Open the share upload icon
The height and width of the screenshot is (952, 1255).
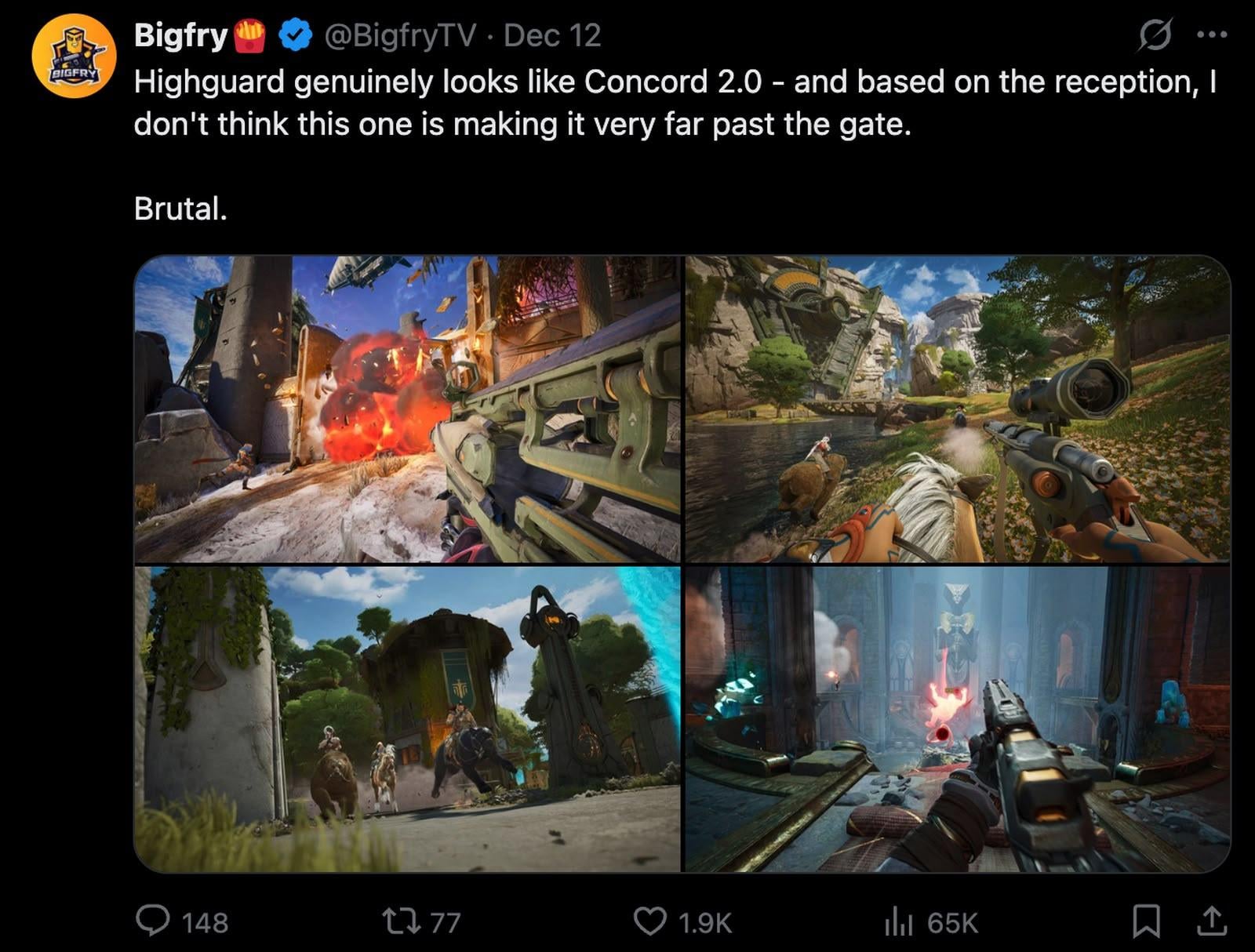tap(1211, 921)
